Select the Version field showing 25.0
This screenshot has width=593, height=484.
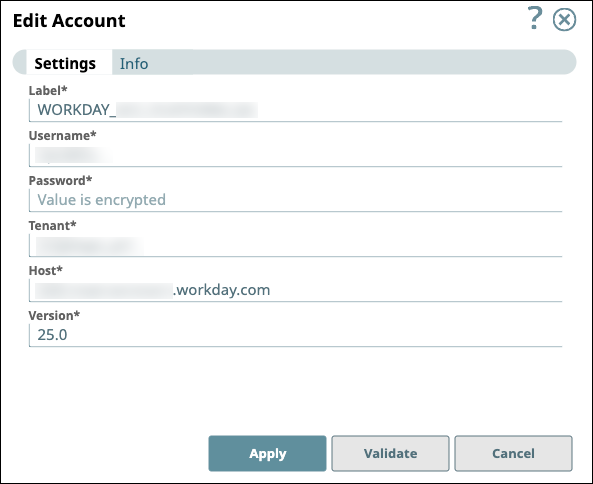[x=295, y=335]
